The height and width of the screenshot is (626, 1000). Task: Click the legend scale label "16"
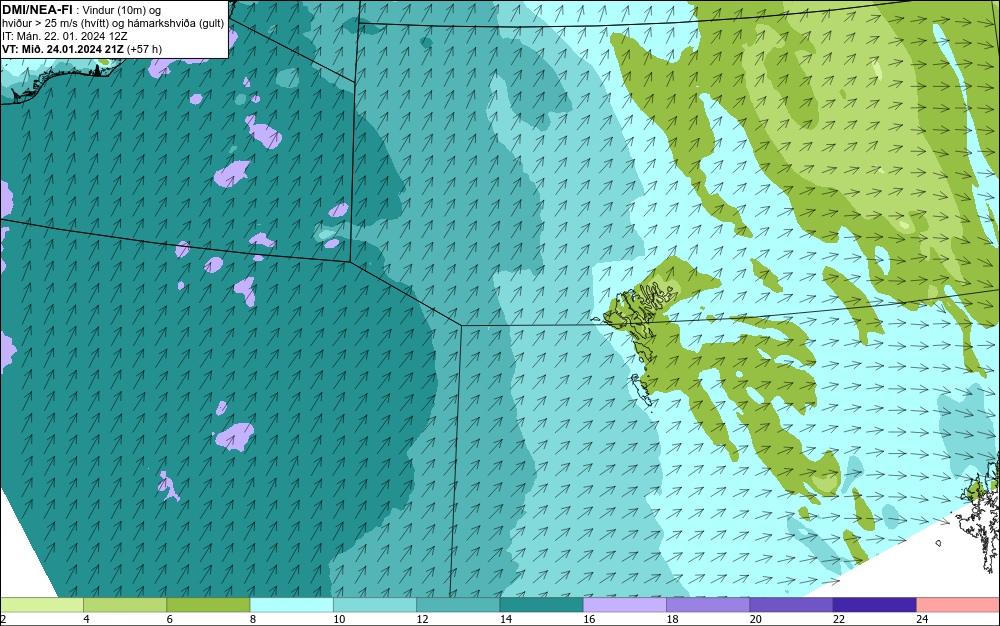pyautogui.click(x=589, y=619)
